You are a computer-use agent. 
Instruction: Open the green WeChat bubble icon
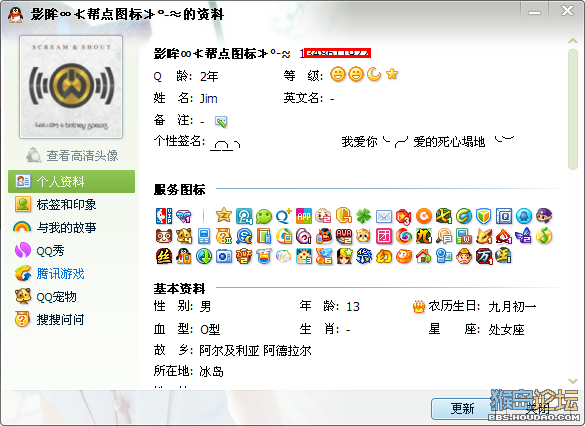pos(264,216)
